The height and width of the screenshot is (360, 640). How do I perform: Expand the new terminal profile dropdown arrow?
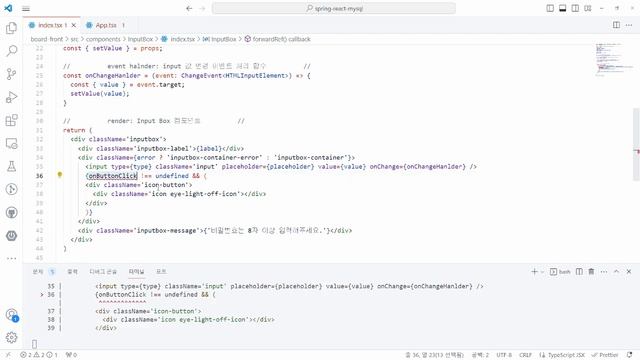click(542, 272)
